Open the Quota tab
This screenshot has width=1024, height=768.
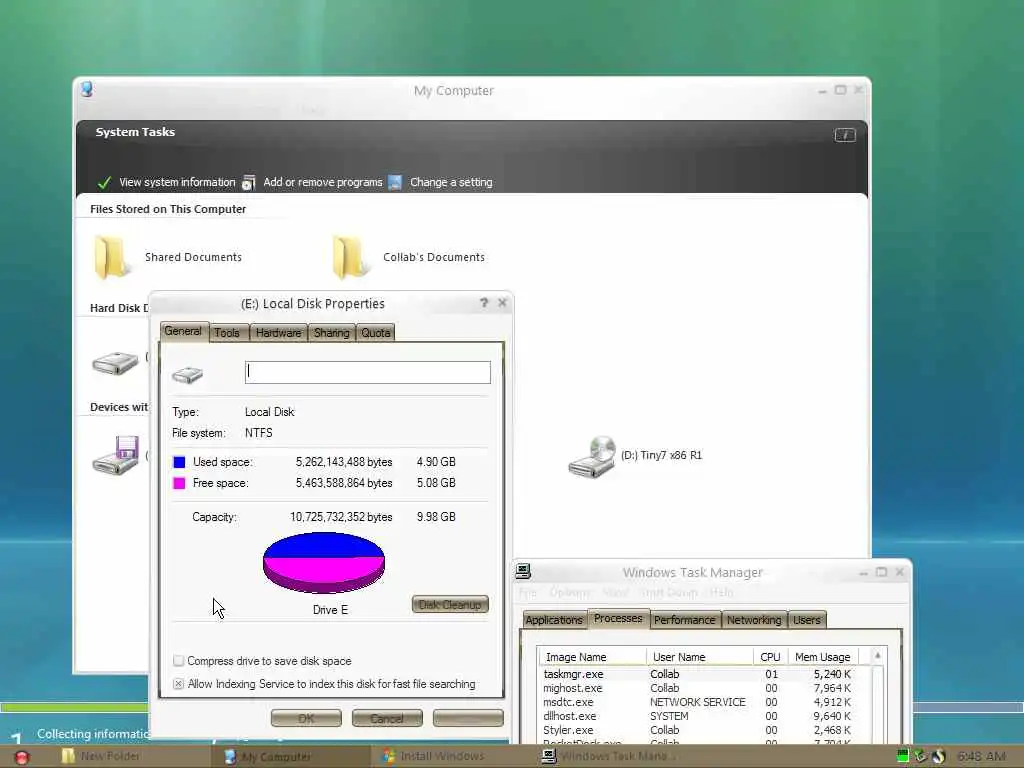376,332
